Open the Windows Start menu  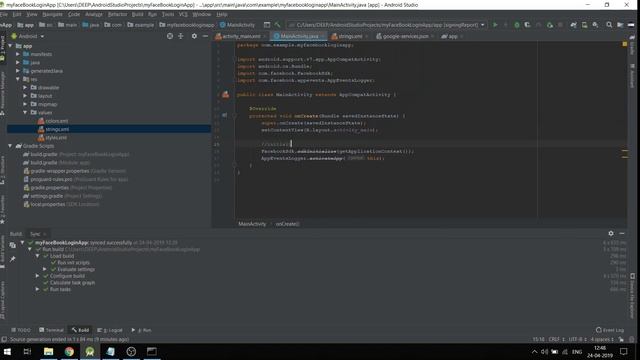(x=7, y=351)
